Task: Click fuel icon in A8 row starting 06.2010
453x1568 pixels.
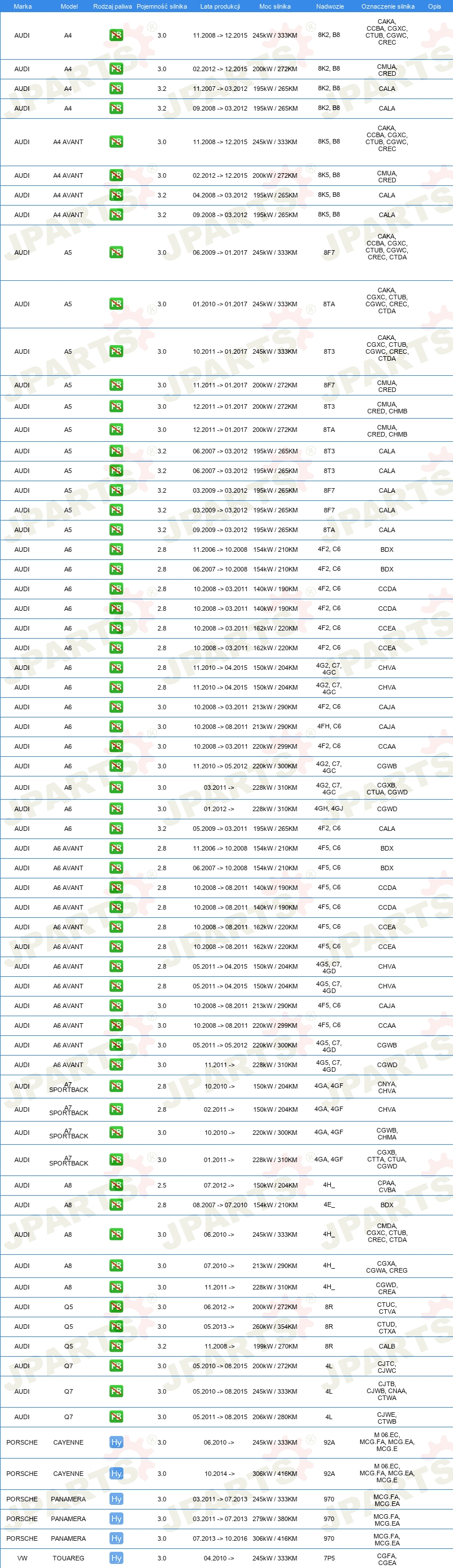Action: [x=116, y=1234]
